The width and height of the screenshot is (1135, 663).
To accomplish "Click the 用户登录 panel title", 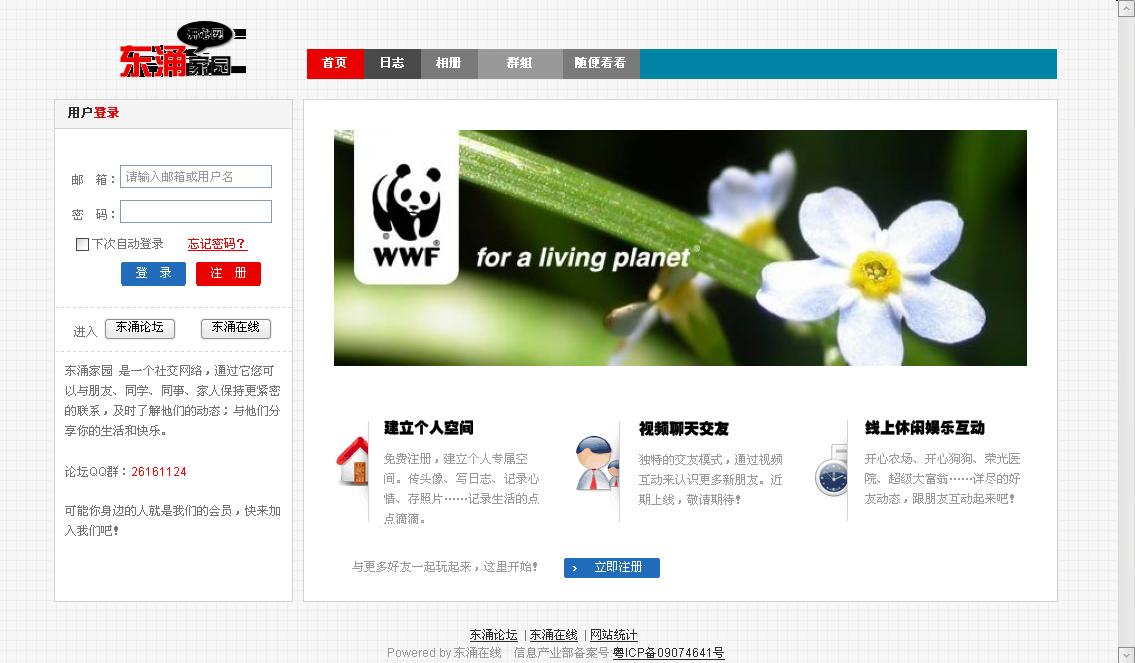I will click(93, 113).
